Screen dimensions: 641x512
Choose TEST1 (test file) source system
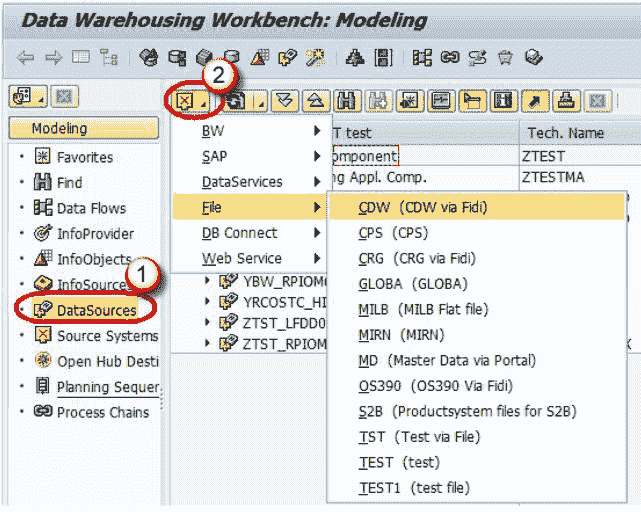477,487
